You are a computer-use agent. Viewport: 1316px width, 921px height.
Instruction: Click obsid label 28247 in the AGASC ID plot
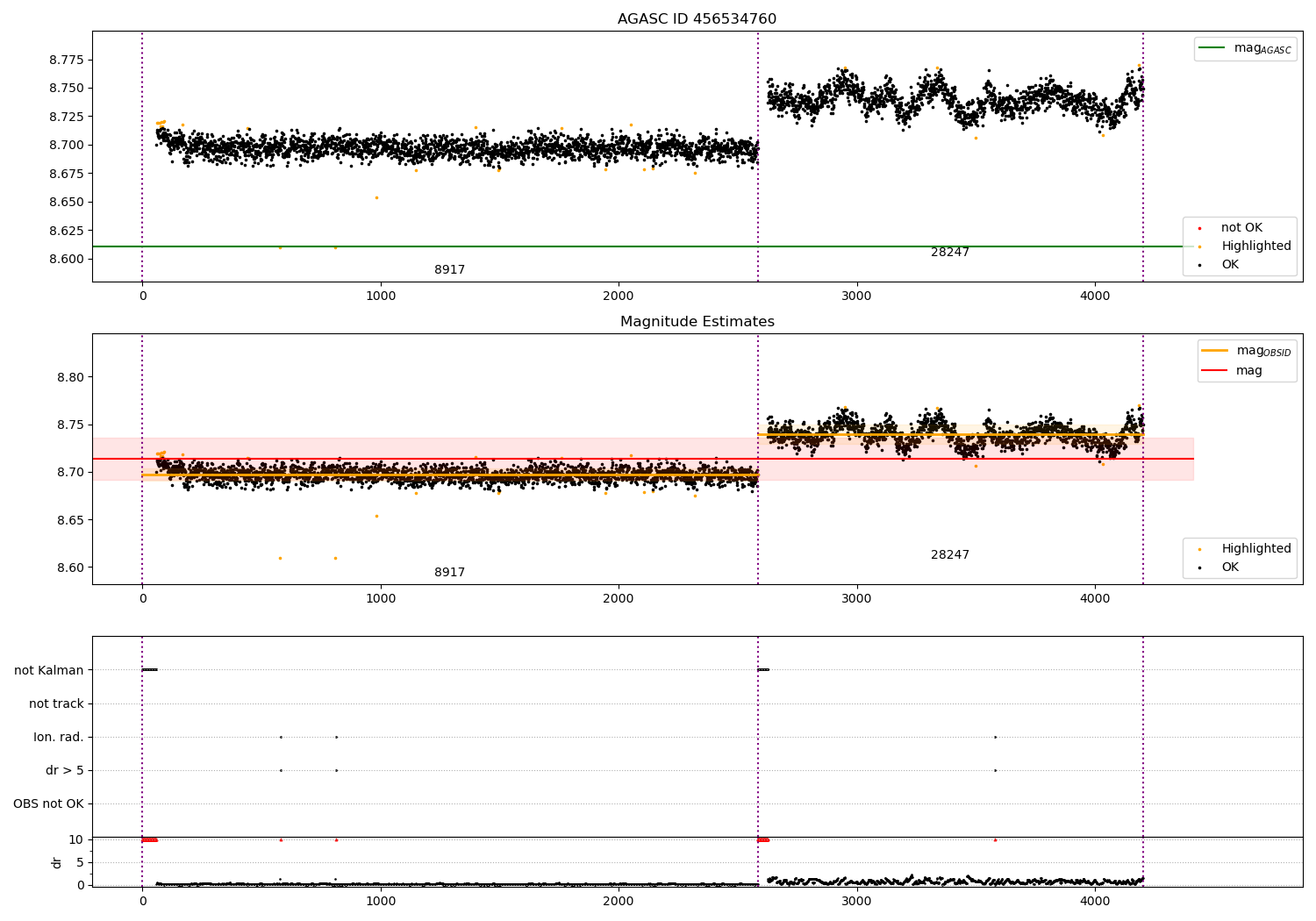tap(950, 253)
